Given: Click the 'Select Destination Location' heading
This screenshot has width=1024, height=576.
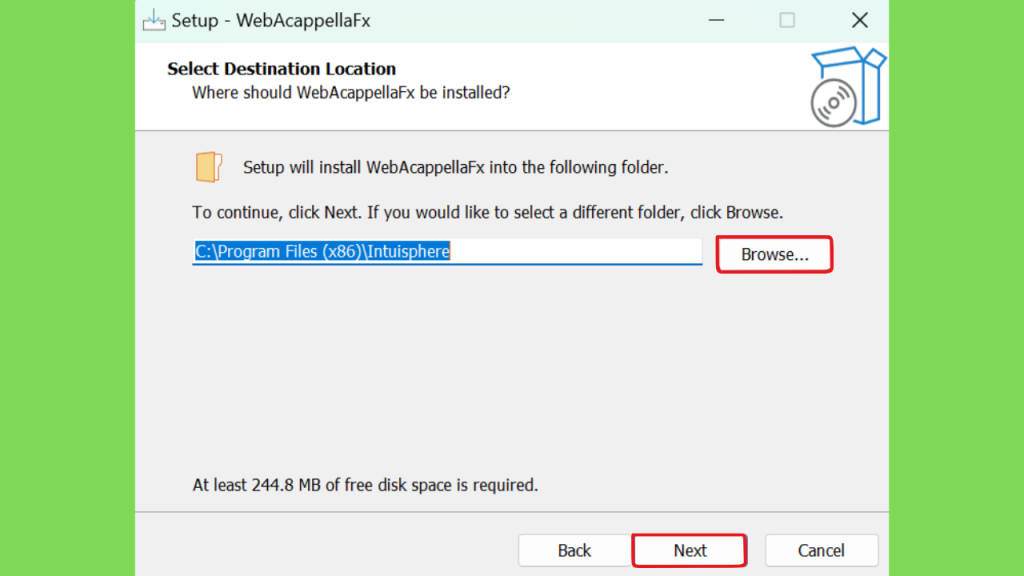Looking at the screenshot, I should pos(281,69).
